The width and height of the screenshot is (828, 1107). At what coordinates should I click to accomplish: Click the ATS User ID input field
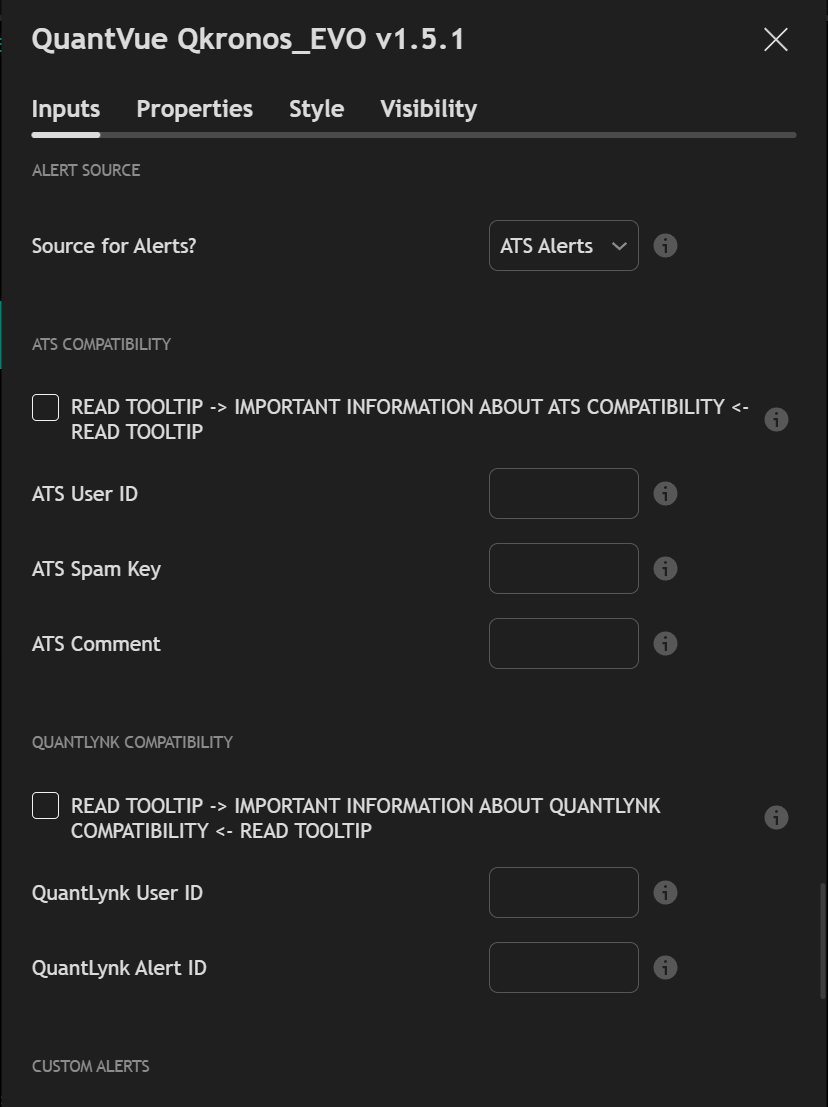click(563, 493)
